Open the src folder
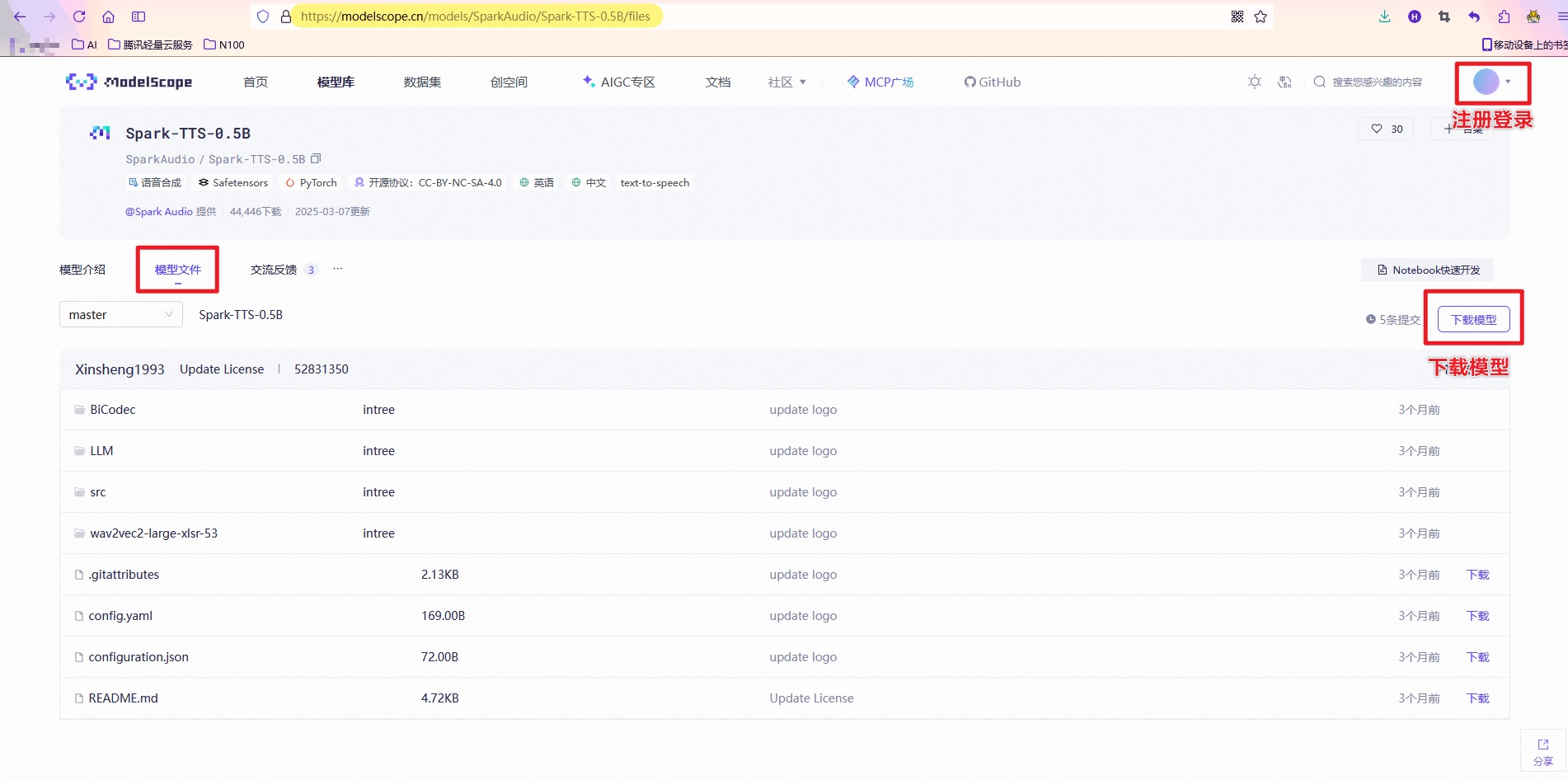Viewport: 1568px width, 780px height. pyautogui.click(x=98, y=492)
